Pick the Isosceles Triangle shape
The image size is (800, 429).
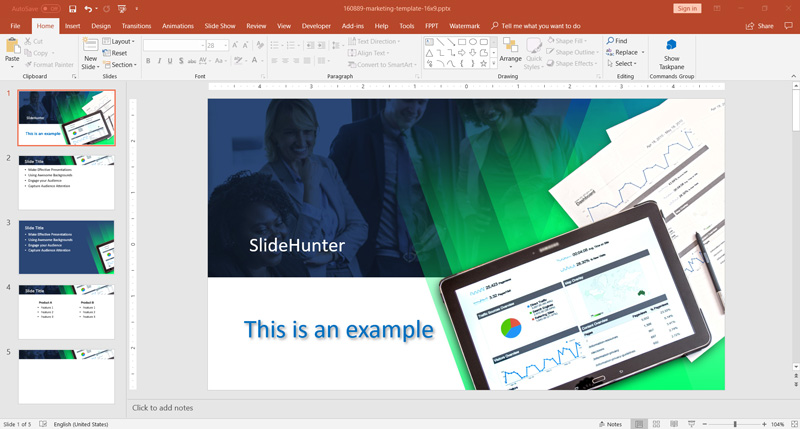tap(429, 53)
